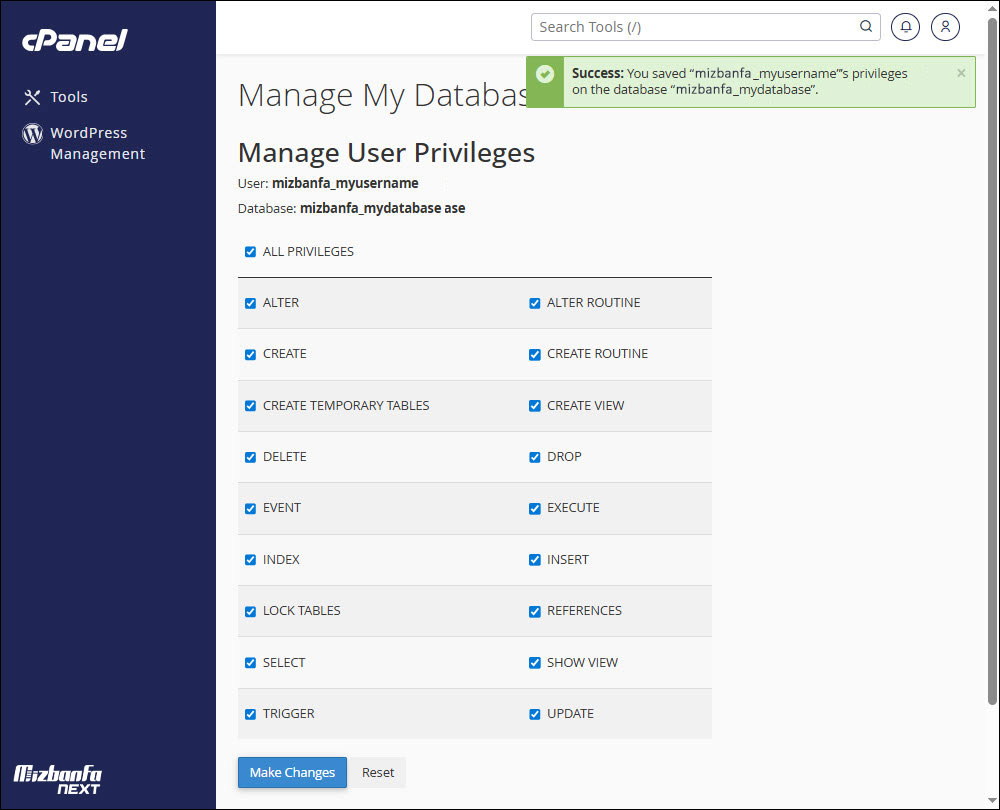Disable the CREATE TEMPORARY TABLES checkbox
This screenshot has height=810, width=1000.
click(250, 406)
